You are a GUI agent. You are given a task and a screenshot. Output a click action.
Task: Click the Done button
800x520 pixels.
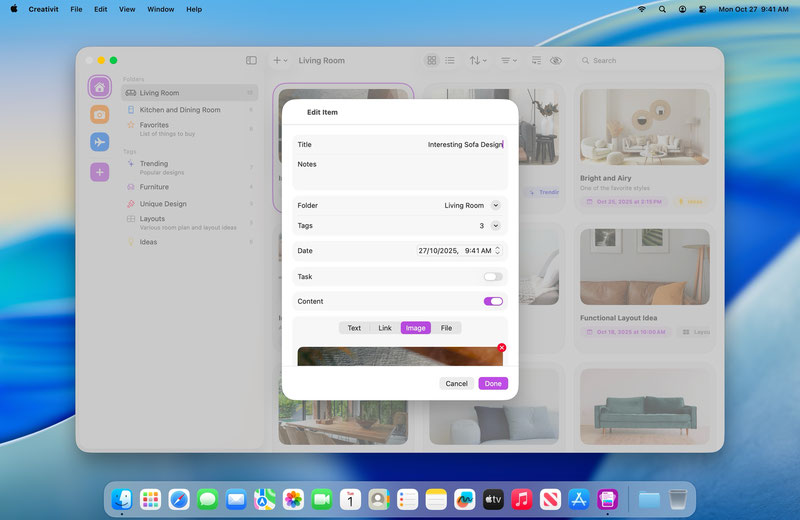pos(493,384)
